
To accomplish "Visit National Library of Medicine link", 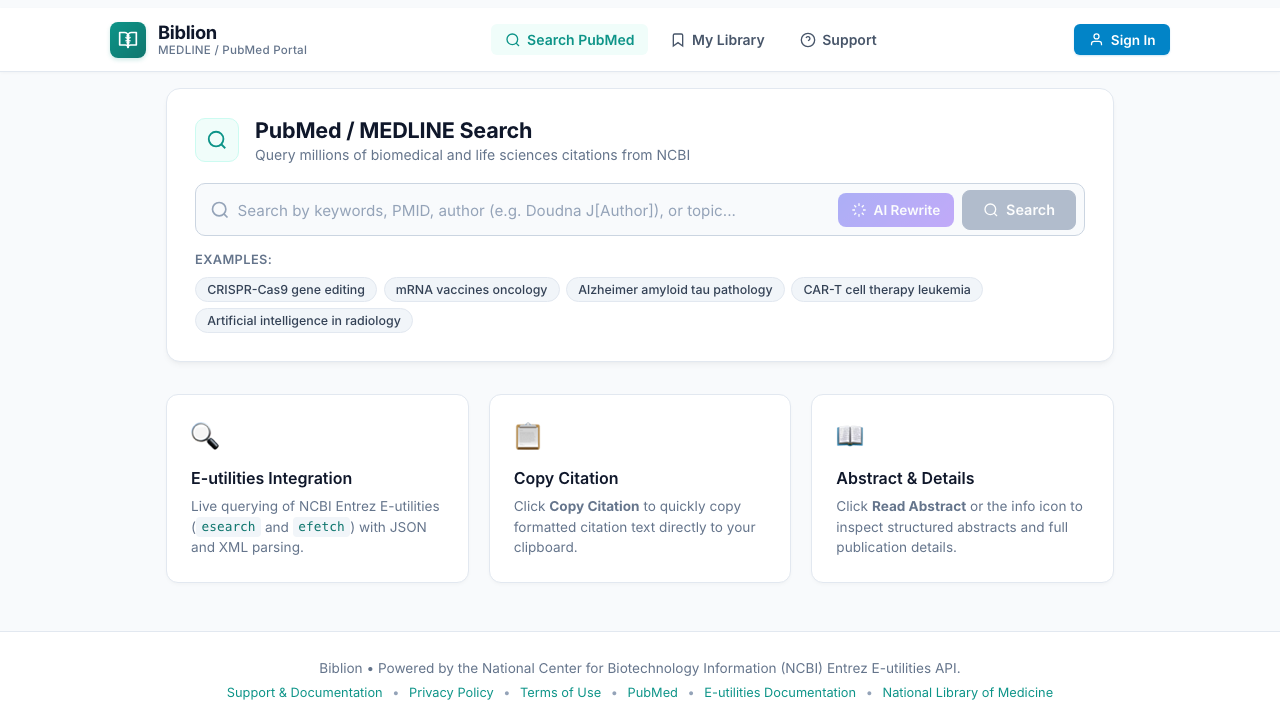I will (x=968, y=692).
